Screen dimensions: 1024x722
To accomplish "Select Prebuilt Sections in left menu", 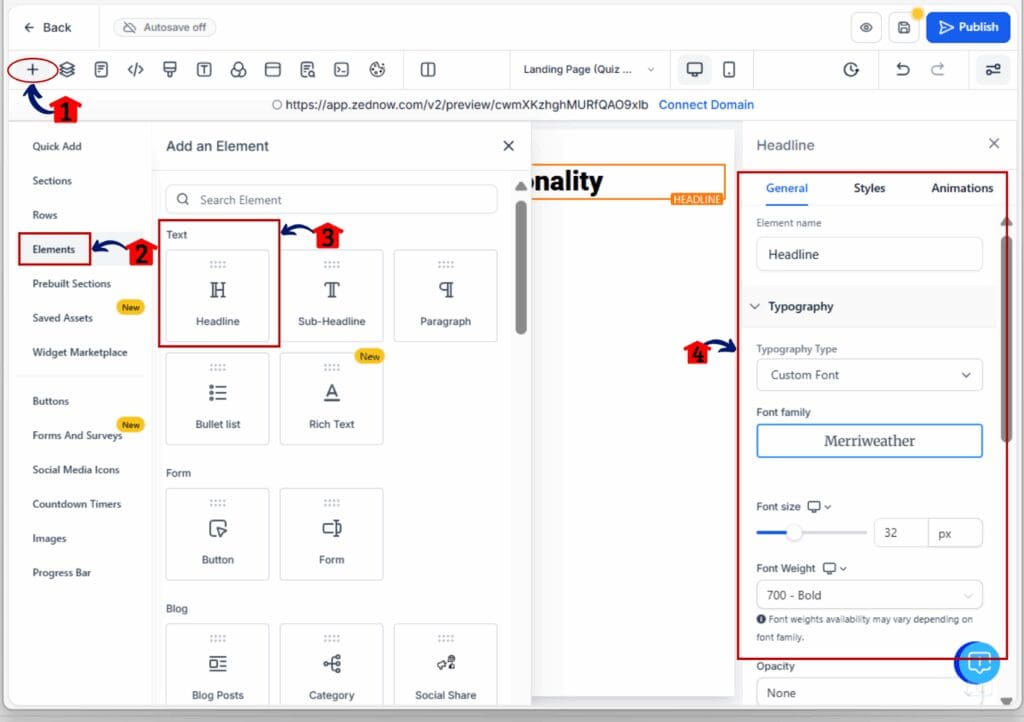I will coord(71,284).
